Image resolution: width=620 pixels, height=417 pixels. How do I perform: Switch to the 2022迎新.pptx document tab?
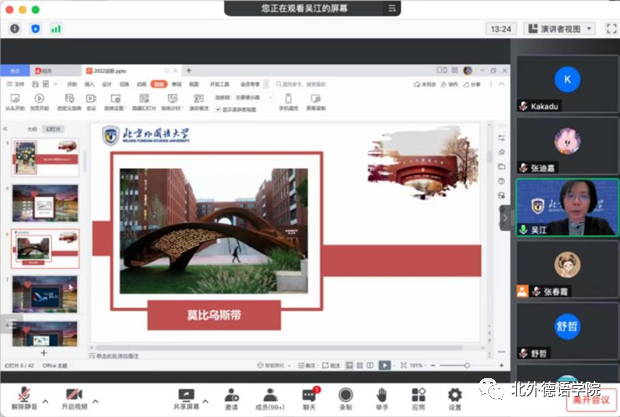[x=107, y=72]
